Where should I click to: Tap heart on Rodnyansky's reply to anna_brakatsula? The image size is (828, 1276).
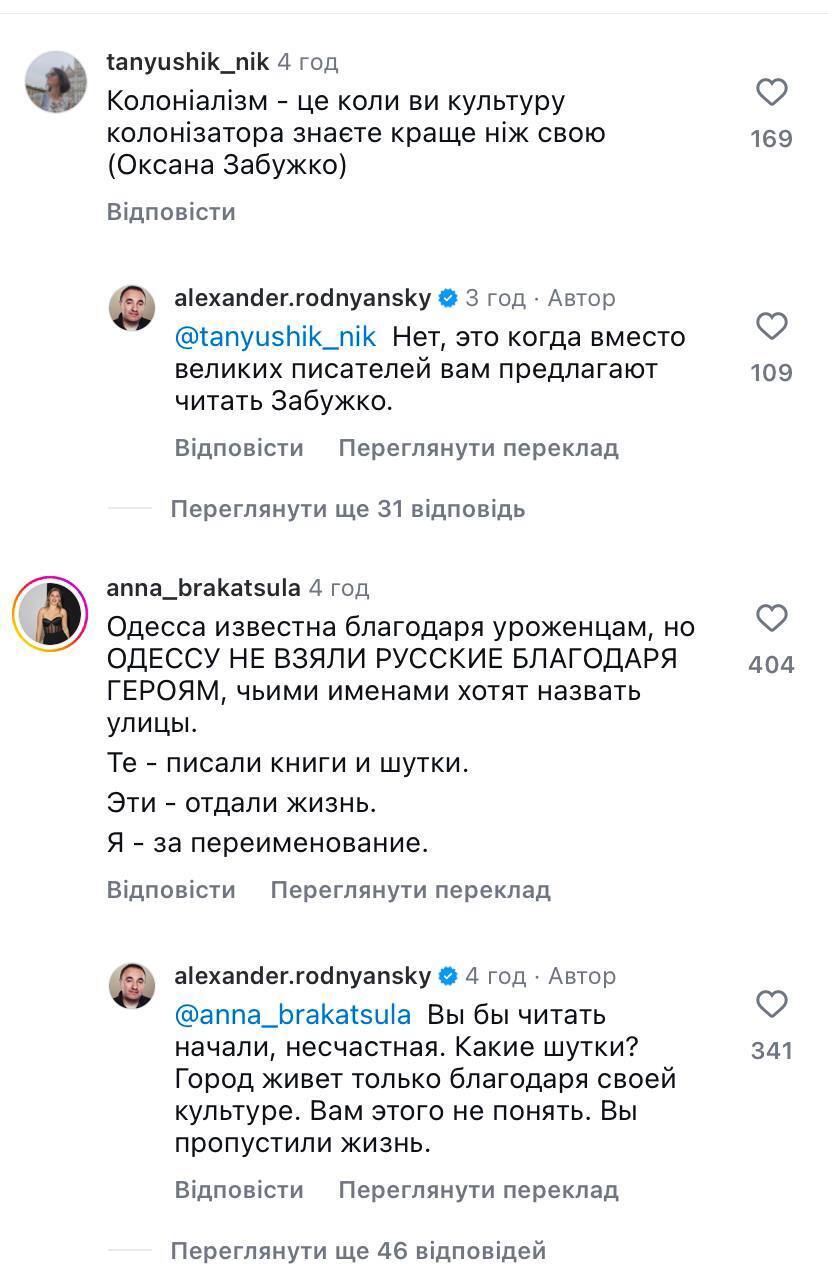point(771,1004)
